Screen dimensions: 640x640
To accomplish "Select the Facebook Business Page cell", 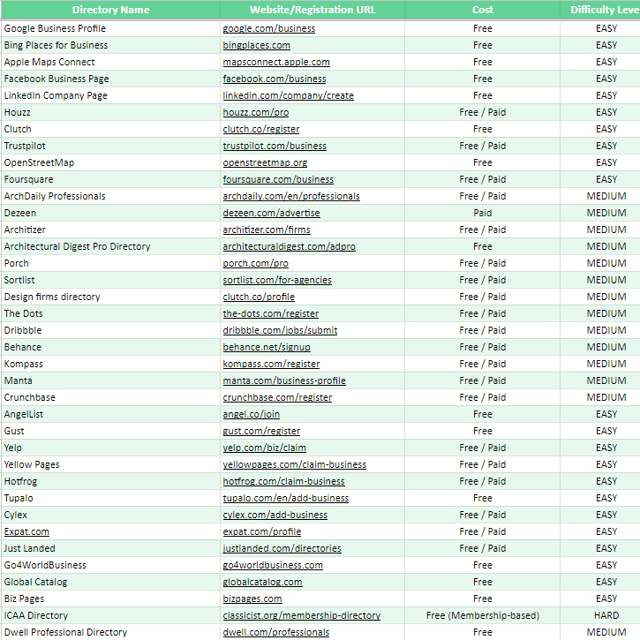I will (x=111, y=79).
